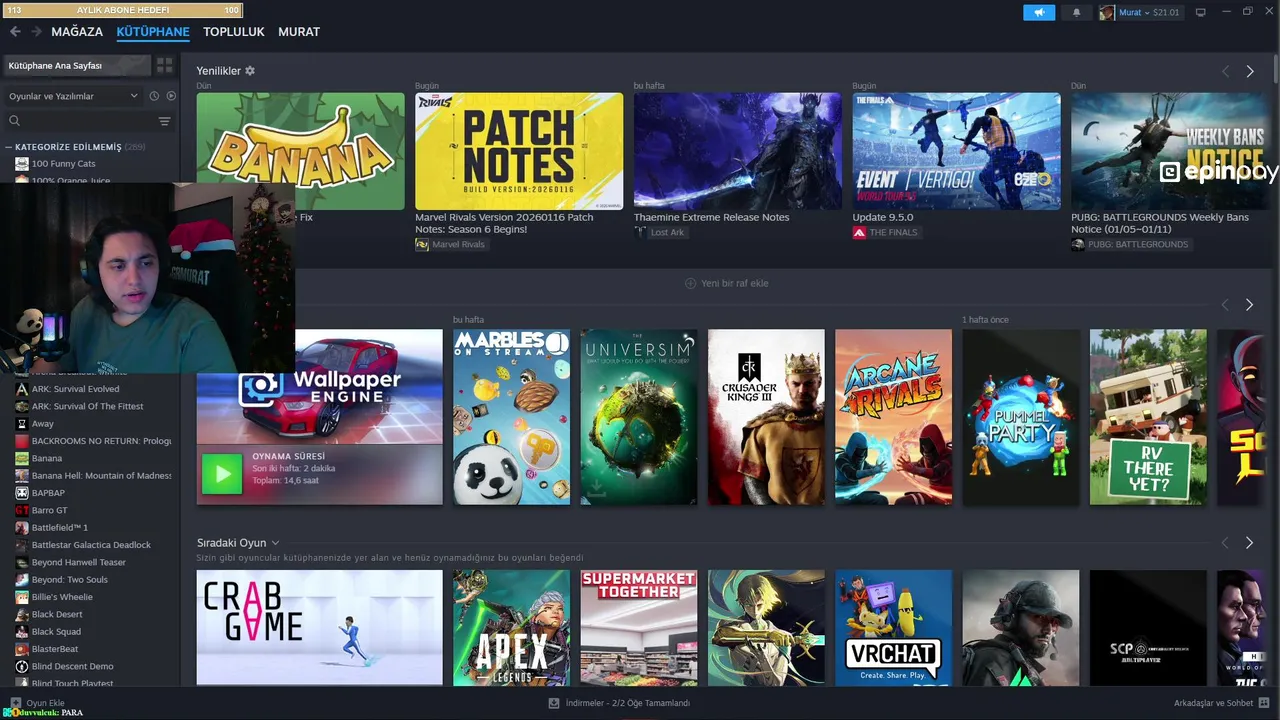The width and height of the screenshot is (1280, 720).
Task: Open the notifications bell
Action: tap(1077, 12)
